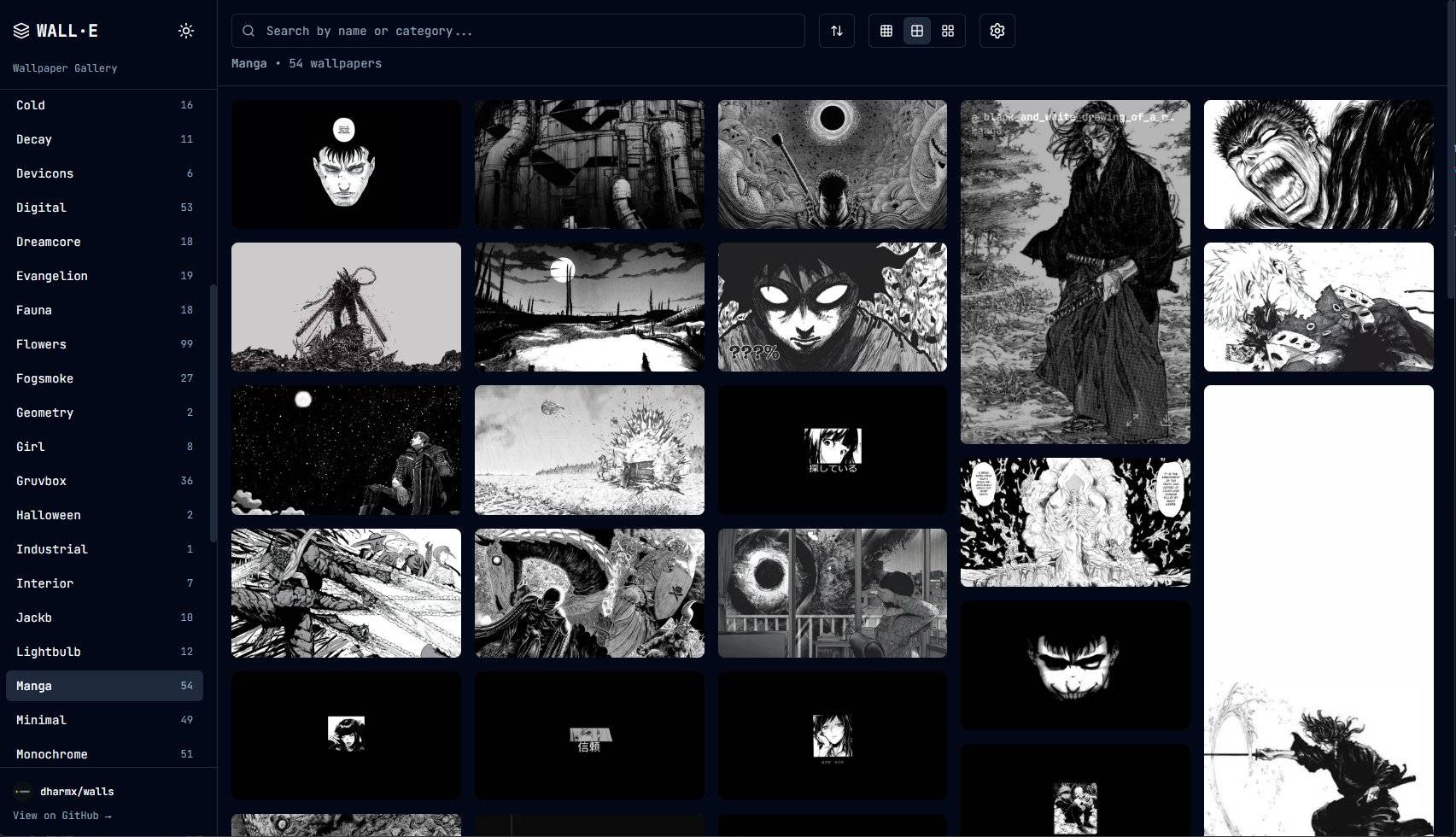1456x837 pixels.
Task: Open the View on GitHub link
Action: (x=61, y=815)
